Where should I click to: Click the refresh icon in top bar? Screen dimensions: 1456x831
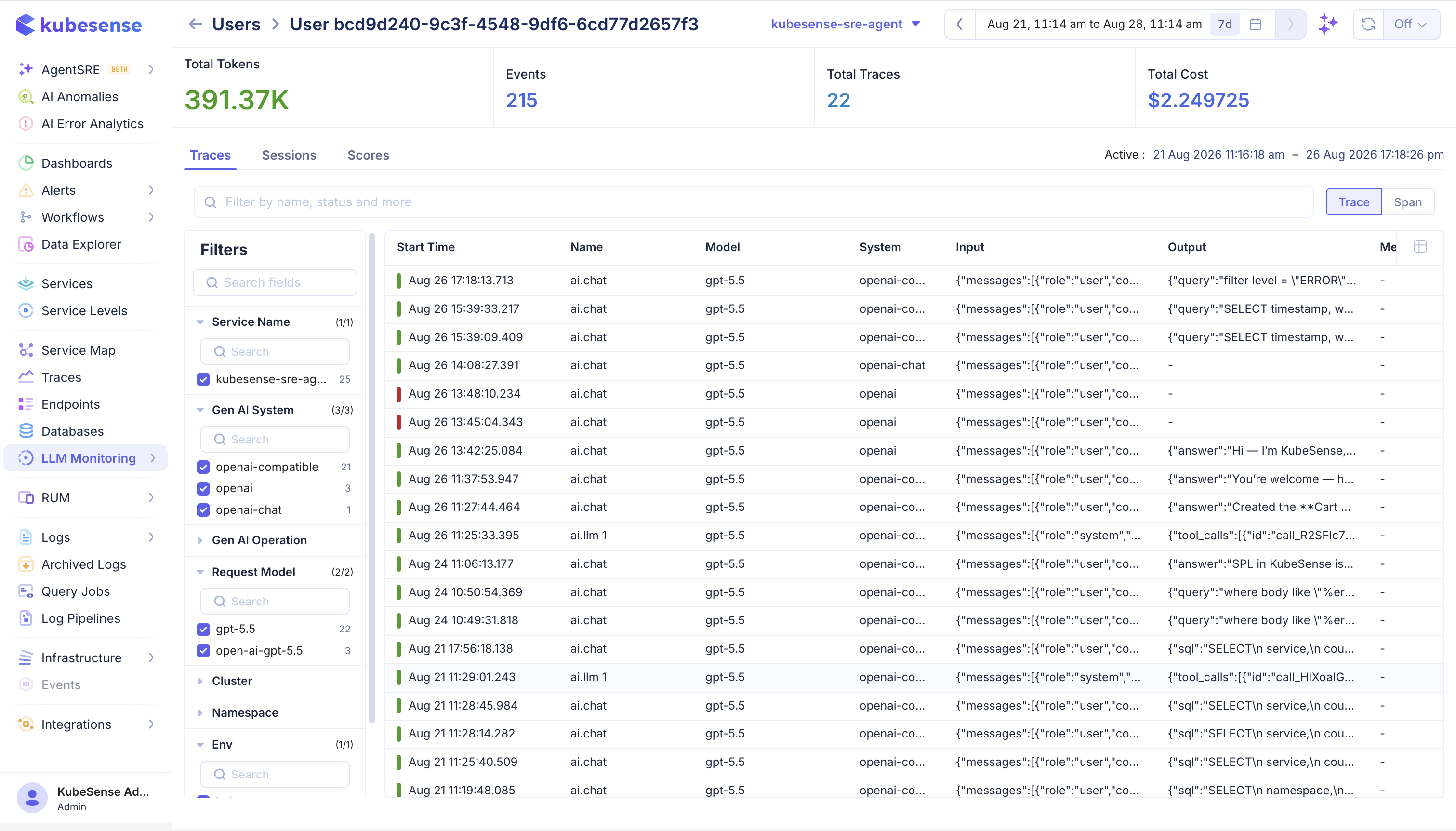(1368, 24)
